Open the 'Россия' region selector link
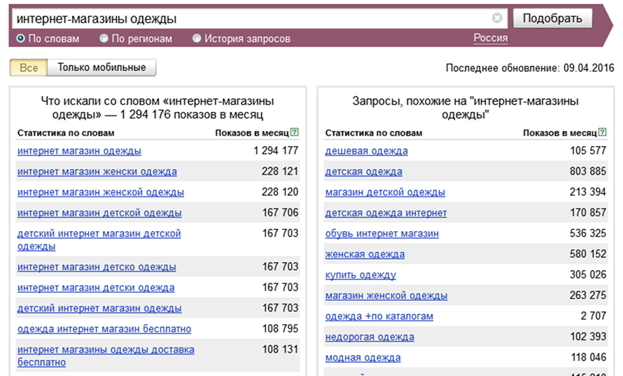The height and width of the screenshot is (376, 623). [x=490, y=38]
